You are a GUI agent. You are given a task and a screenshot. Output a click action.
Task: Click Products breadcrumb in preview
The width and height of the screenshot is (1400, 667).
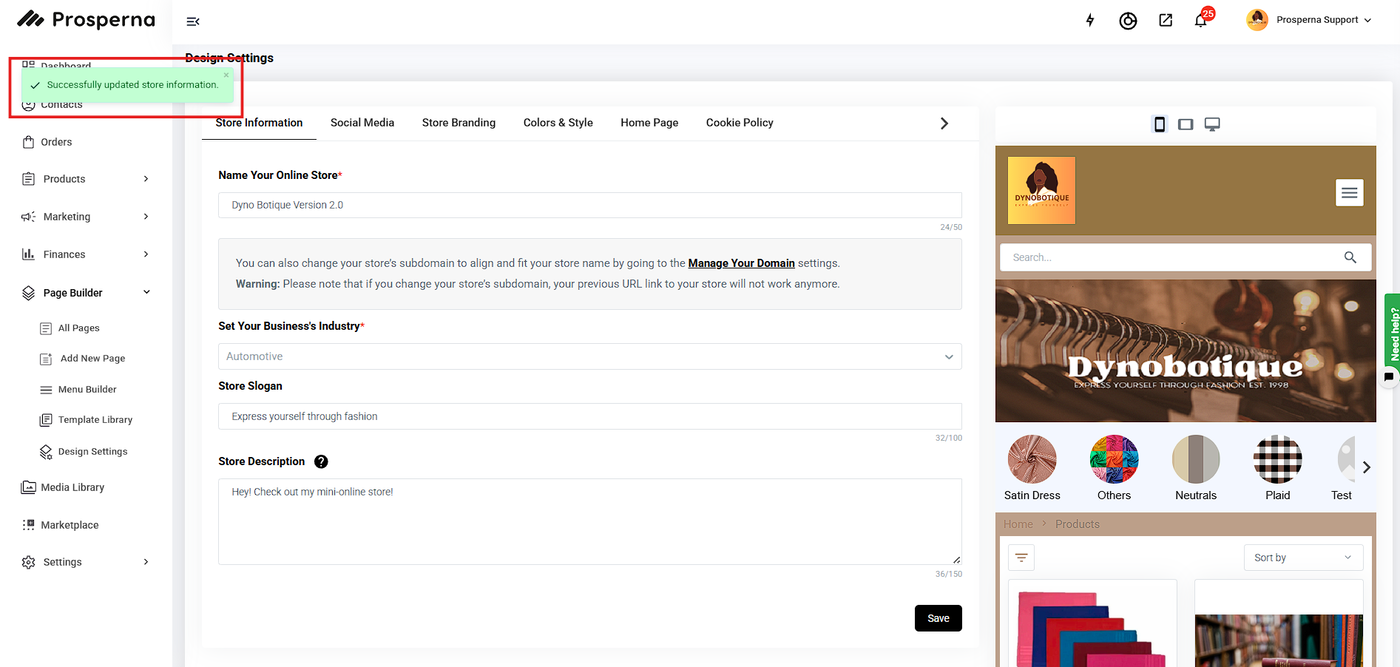point(1077,524)
